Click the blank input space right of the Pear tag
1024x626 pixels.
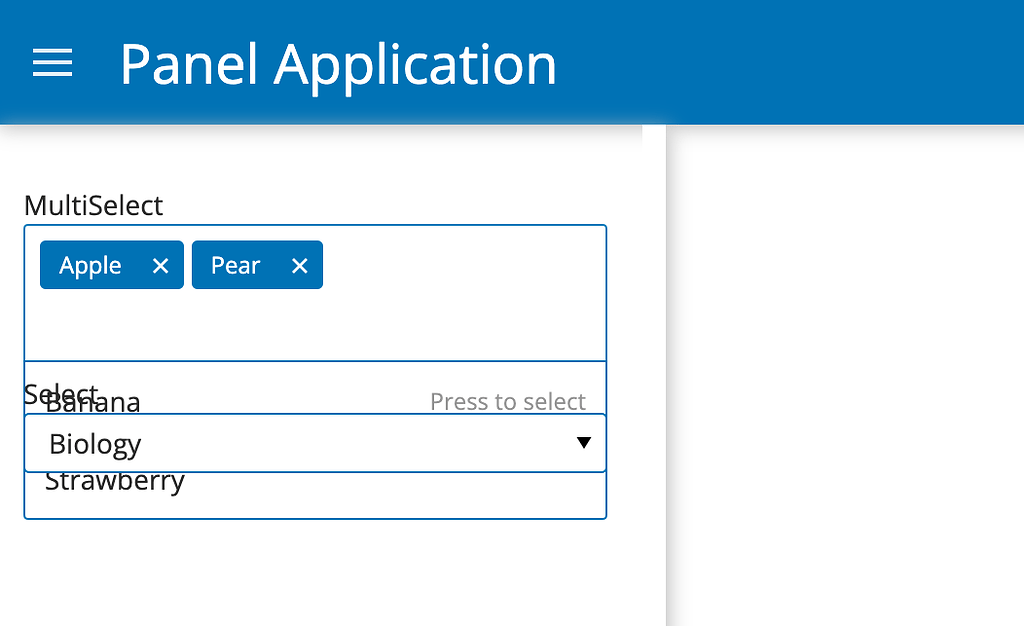pos(464,265)
